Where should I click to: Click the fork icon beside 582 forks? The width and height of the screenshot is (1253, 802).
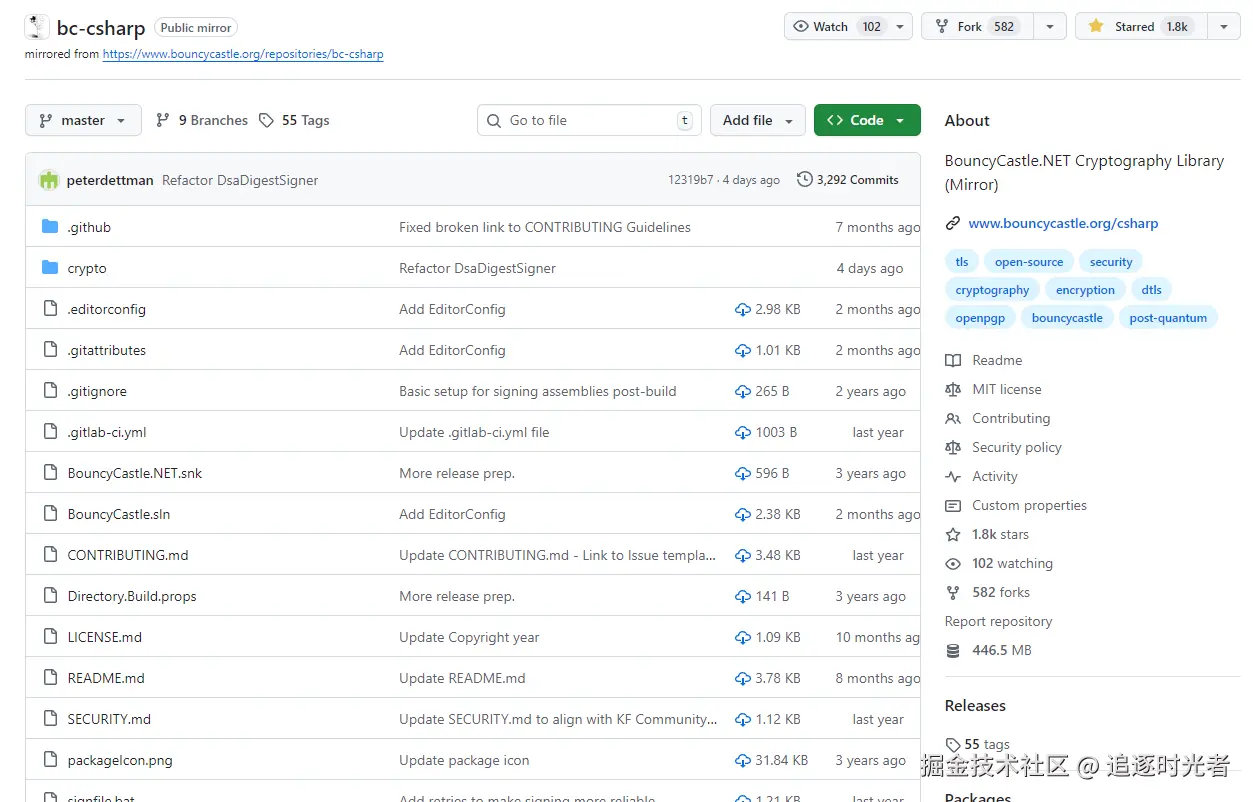point(953,592)
